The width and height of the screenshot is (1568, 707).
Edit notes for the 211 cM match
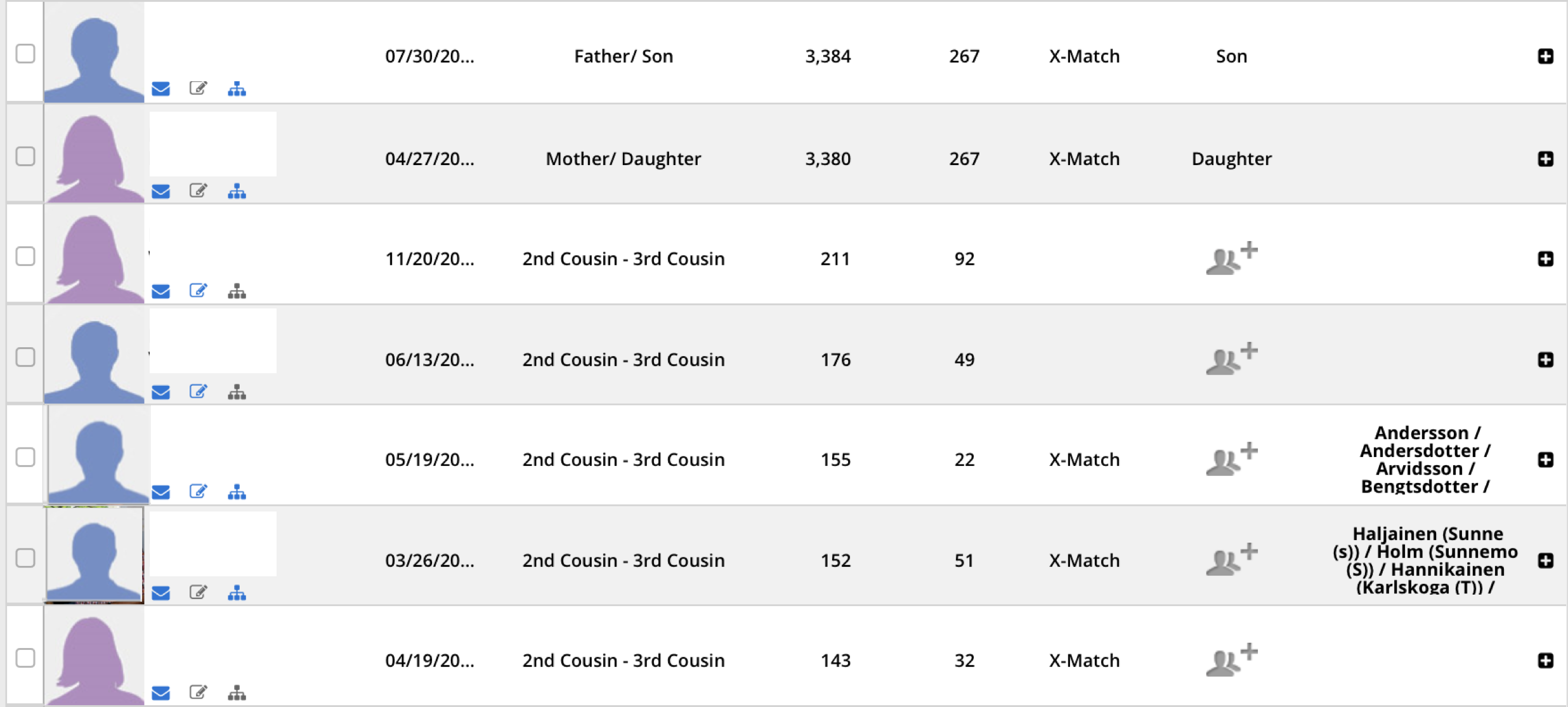199,291
